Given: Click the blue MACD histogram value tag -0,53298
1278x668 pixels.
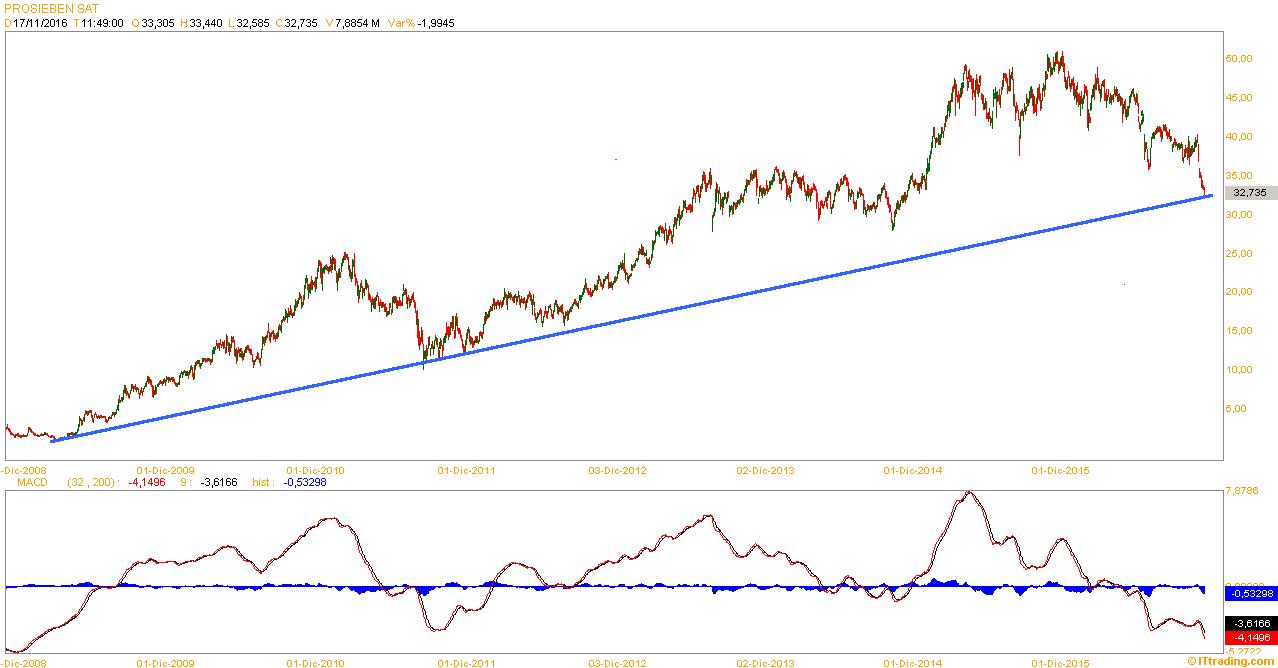Looking at the screenshot, I should (x=1250, y=593).
